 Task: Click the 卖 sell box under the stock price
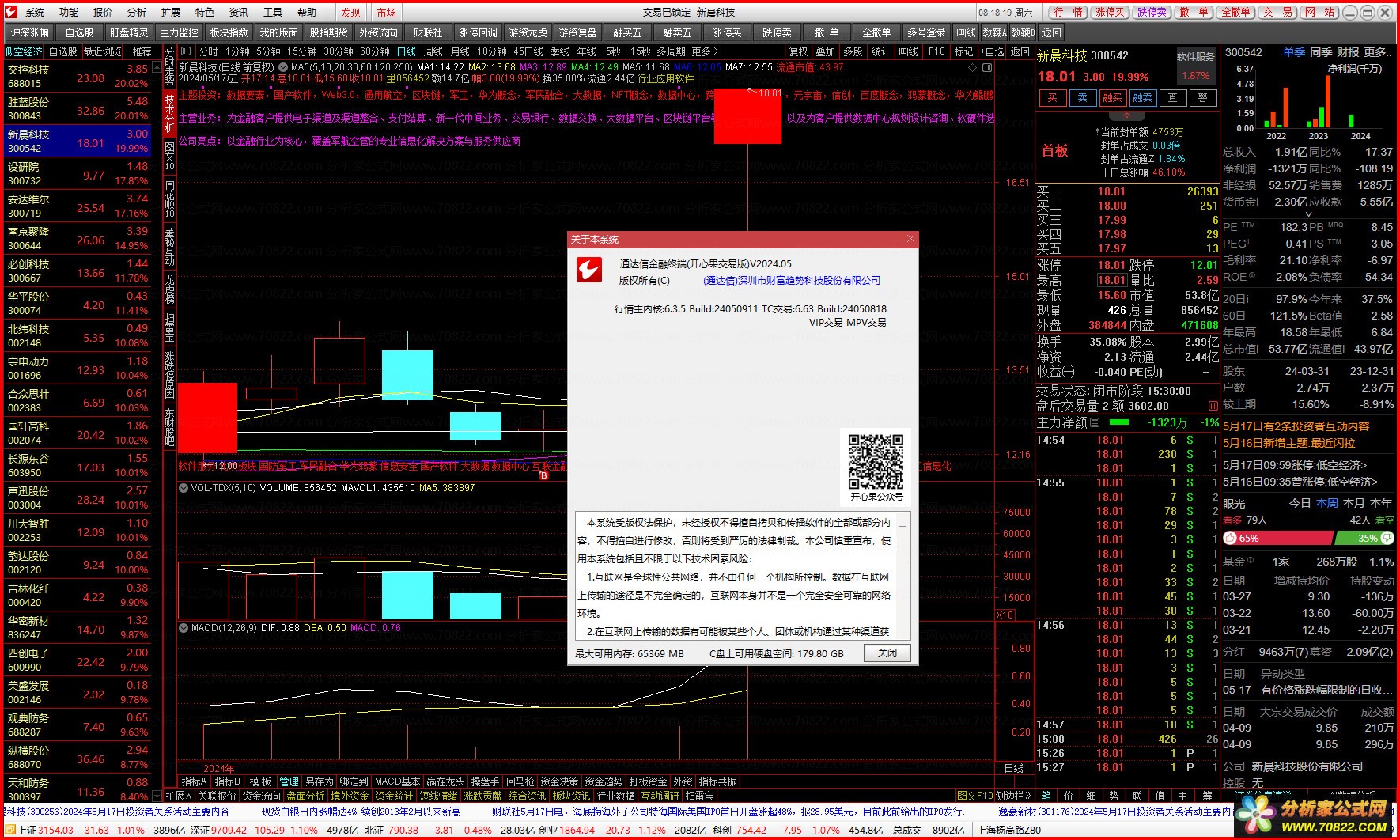click(x=1082, y=97)
